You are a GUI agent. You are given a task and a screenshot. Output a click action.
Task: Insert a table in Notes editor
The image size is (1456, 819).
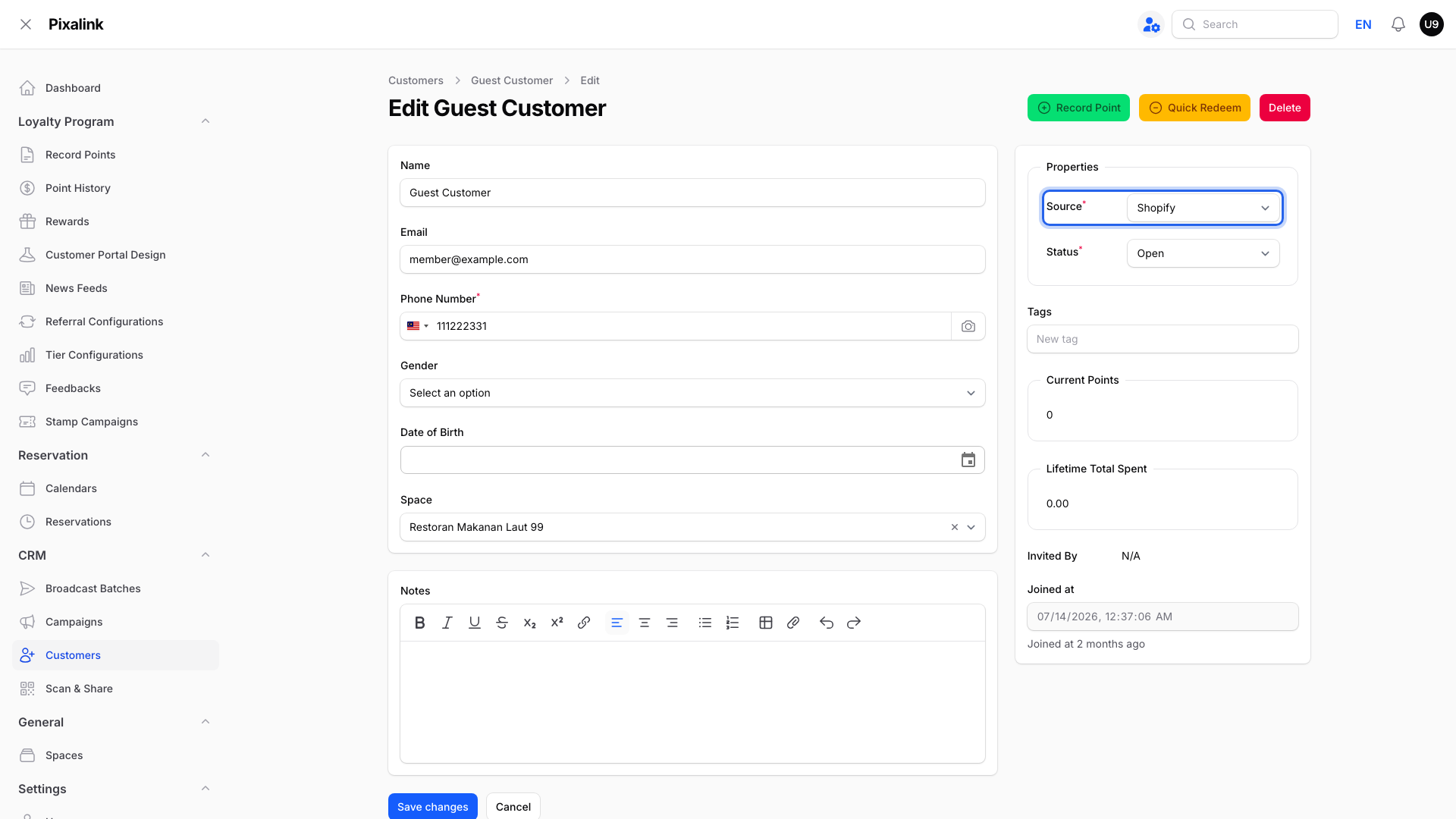click(766, 623)
